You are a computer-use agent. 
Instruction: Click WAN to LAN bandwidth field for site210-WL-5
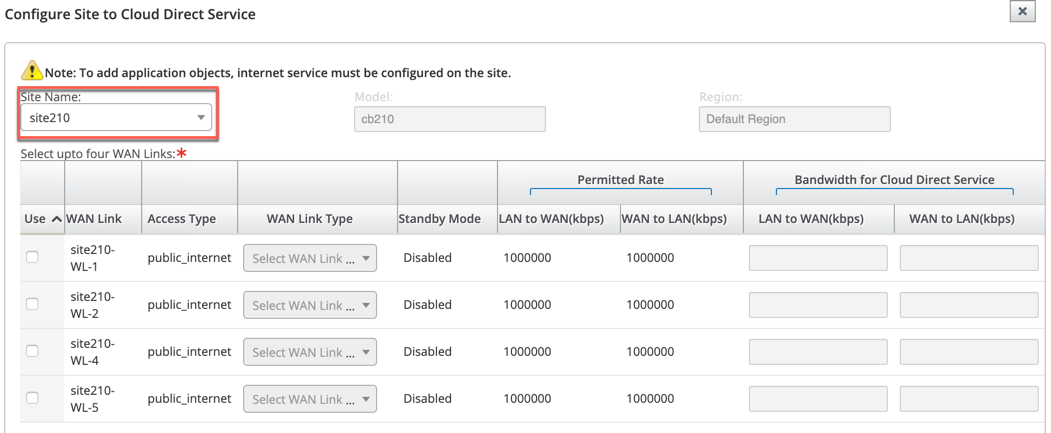pos(969,399)
